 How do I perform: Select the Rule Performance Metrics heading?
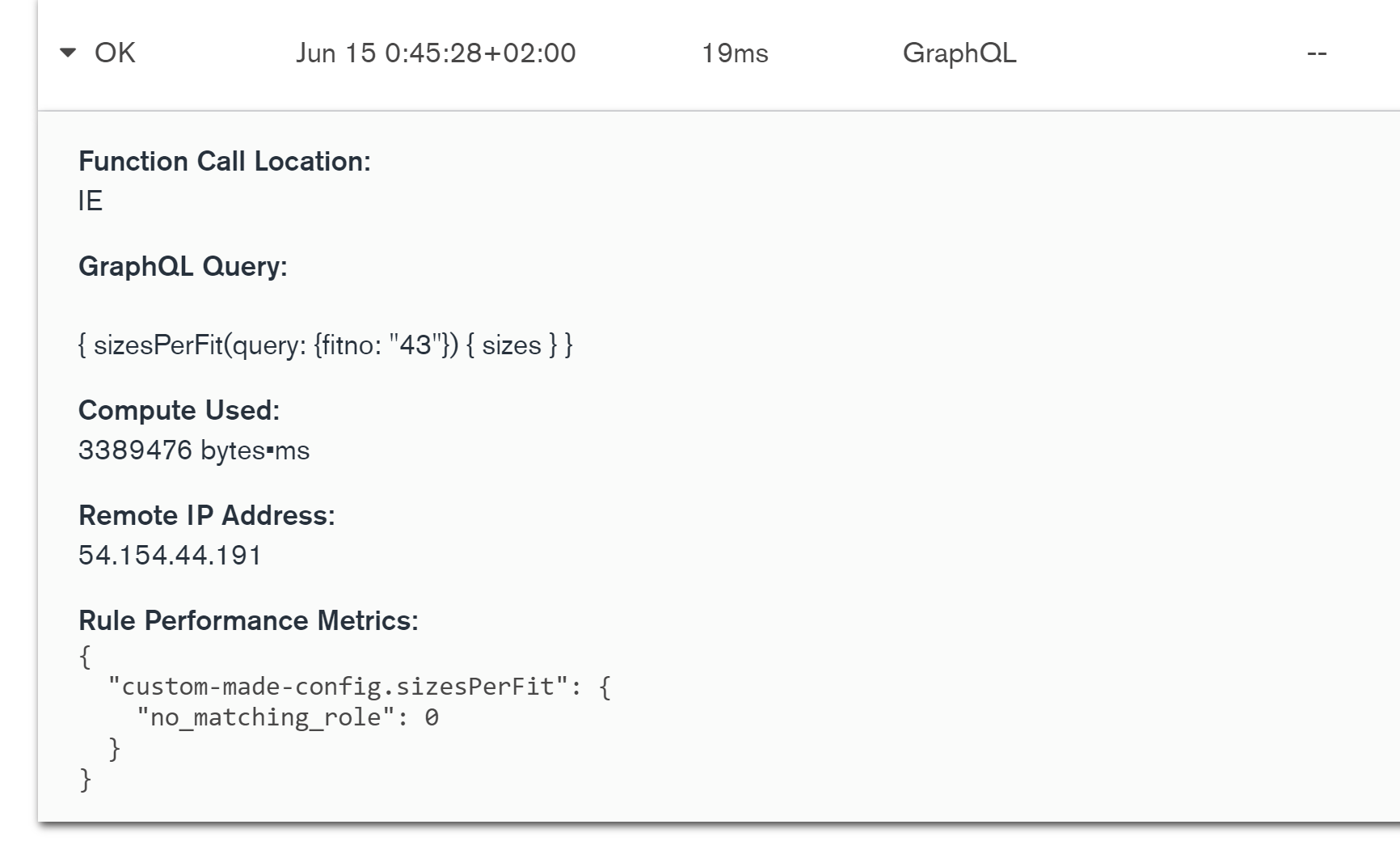tap(246, 620)
